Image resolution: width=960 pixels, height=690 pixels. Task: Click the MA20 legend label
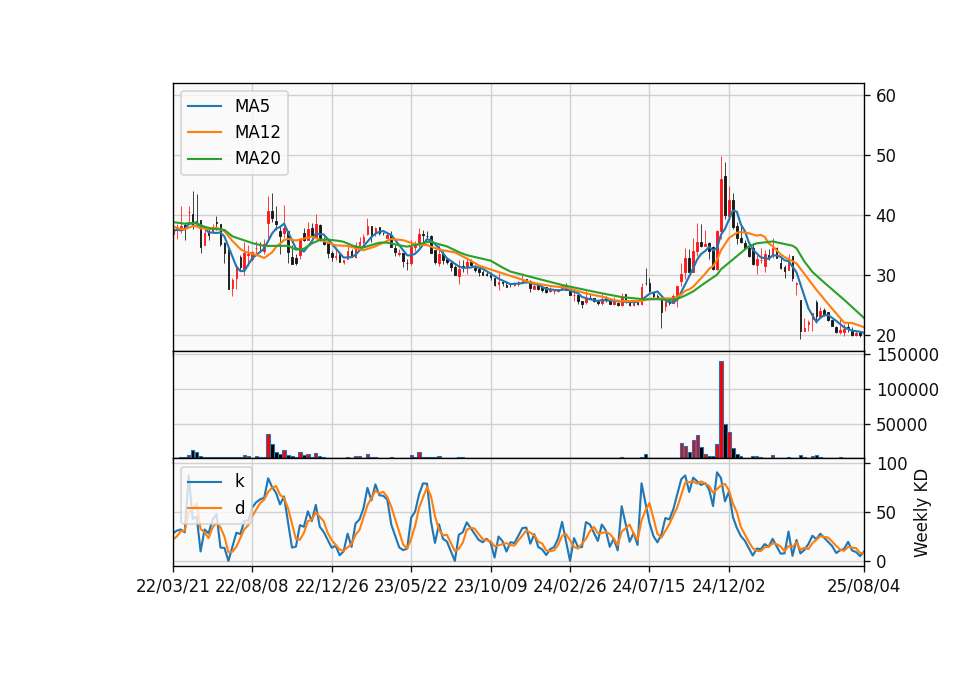(257, 158)
